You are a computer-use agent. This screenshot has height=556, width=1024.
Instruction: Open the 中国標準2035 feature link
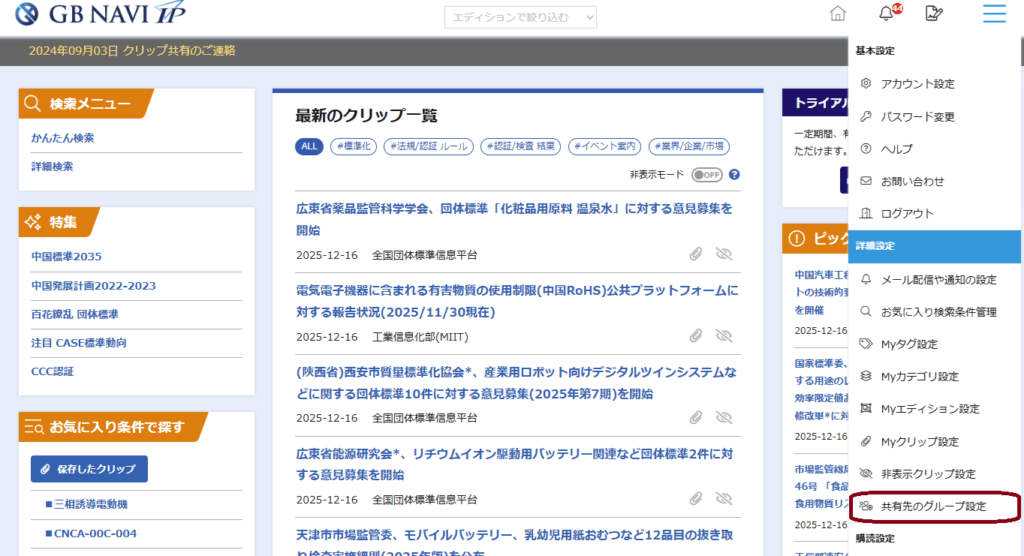click(66, 257)
